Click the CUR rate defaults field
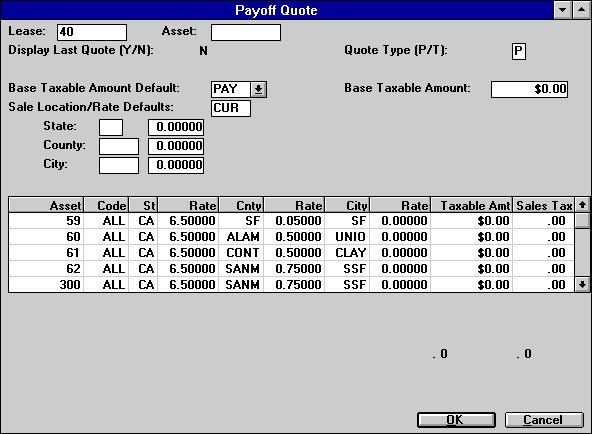592x434 pixels. coord(231,108)
